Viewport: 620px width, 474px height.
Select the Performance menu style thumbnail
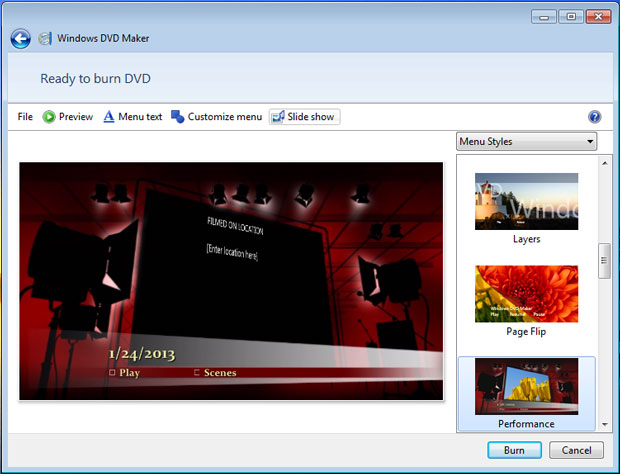coord(526,386)
